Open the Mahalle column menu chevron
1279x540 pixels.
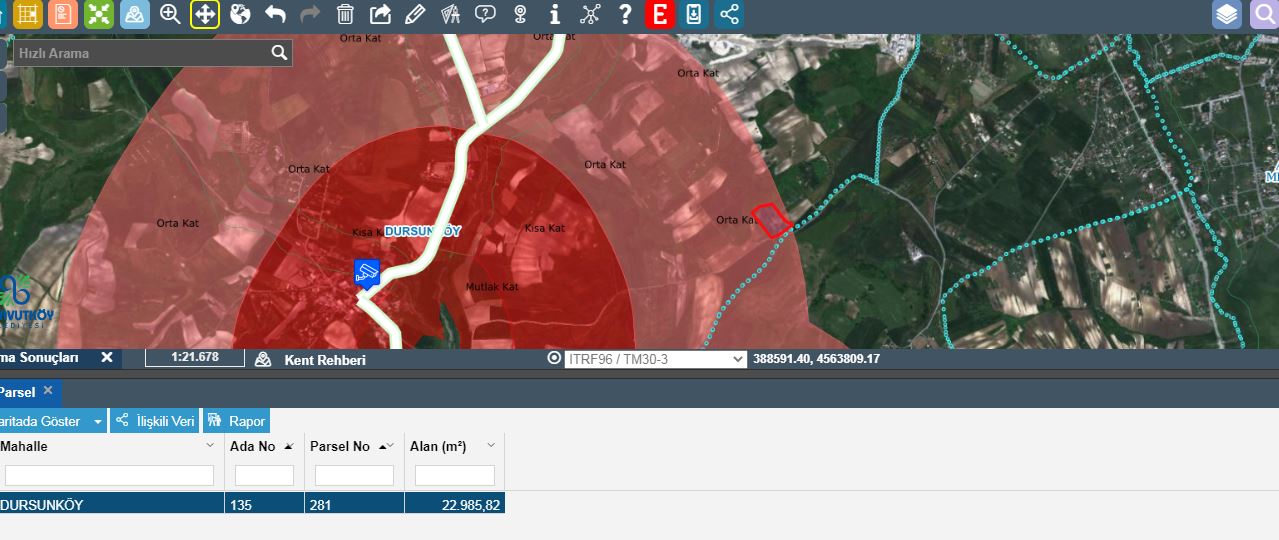[x=210, y=446]
